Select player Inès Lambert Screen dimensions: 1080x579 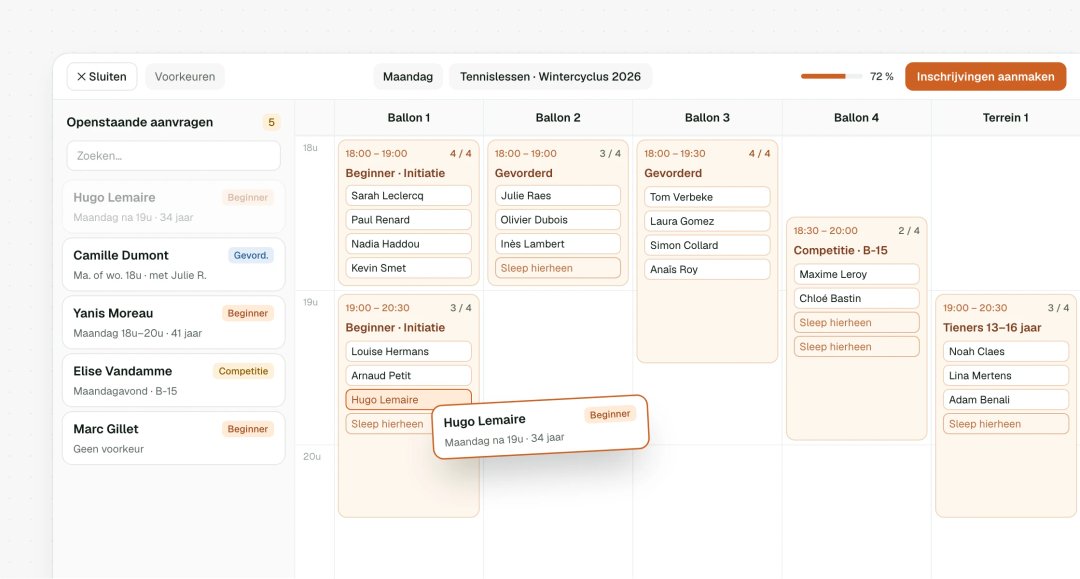click(558, 244)
